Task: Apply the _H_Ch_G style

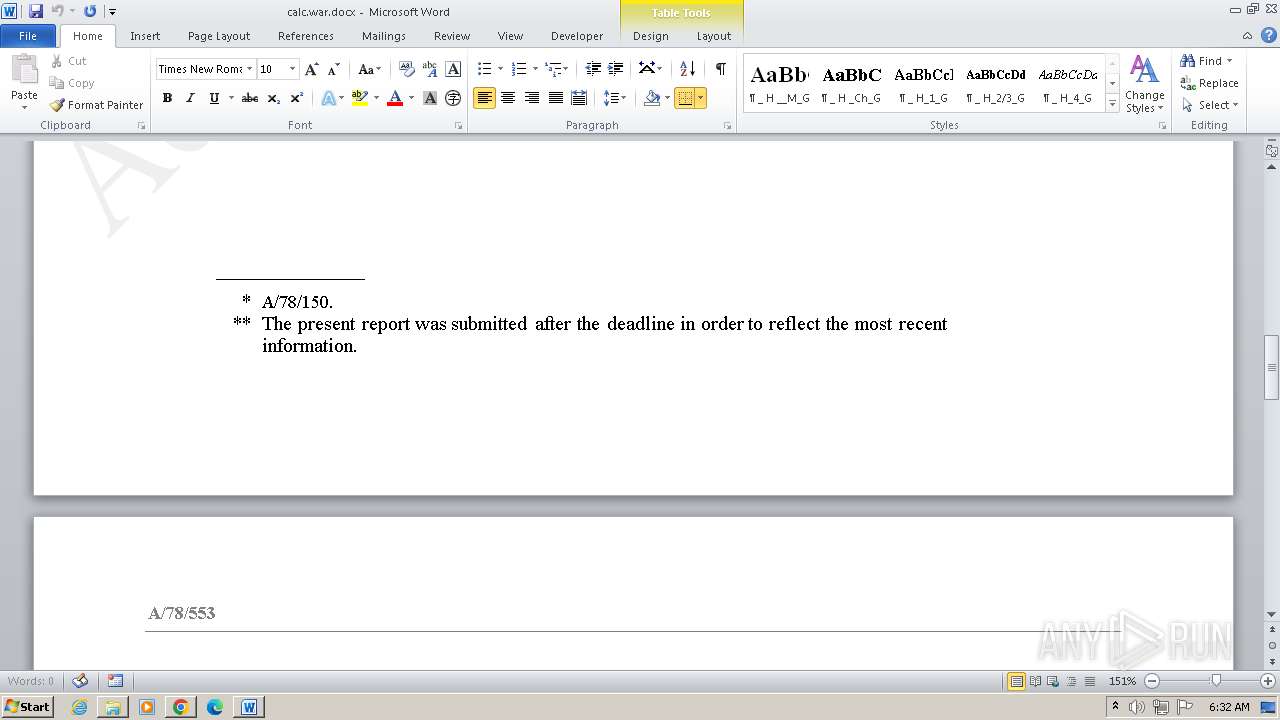Action: pos(852,84)
